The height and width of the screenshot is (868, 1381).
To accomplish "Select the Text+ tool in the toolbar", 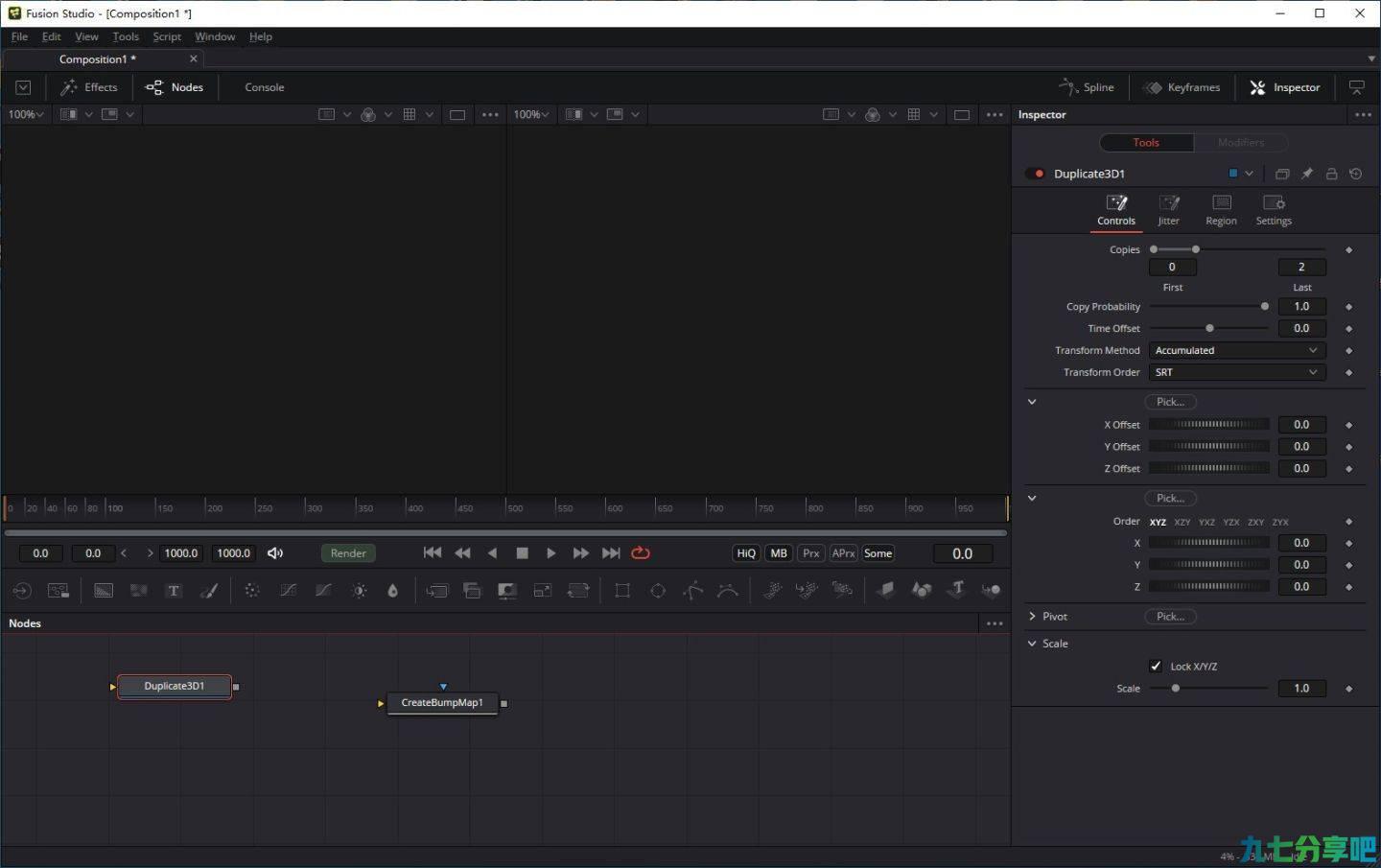I will 174,591.
